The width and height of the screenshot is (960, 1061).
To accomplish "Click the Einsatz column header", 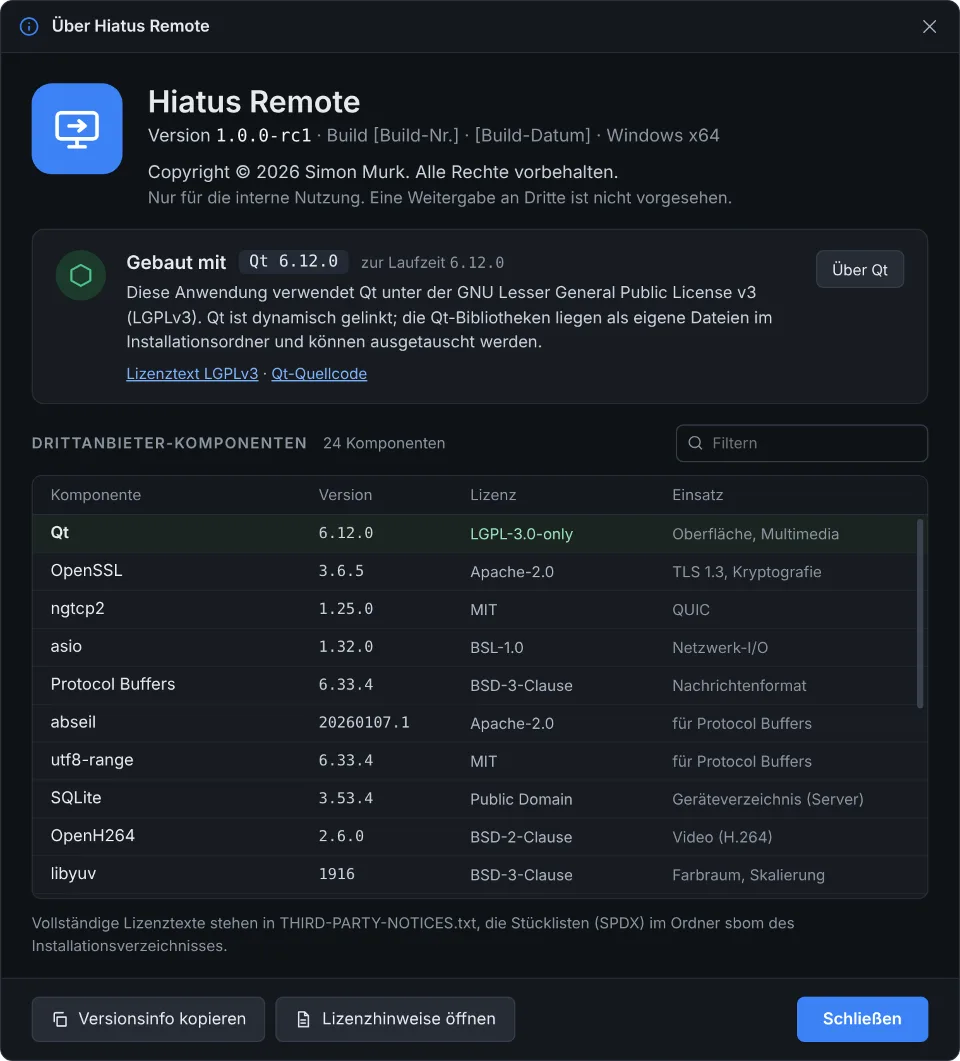I will point(698,495).
